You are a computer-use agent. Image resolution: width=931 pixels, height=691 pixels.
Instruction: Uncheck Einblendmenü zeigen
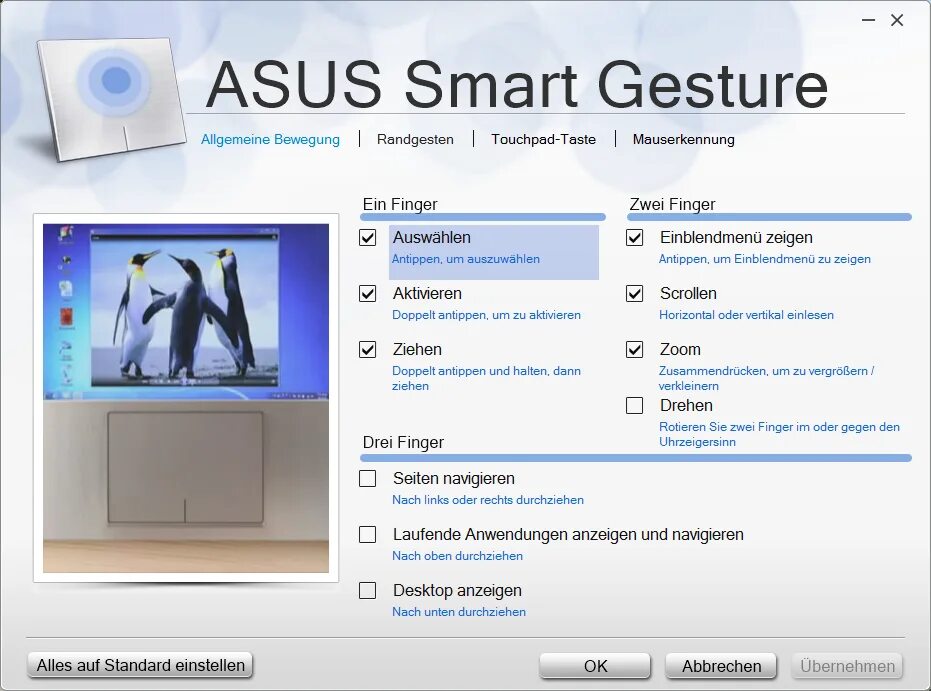pos(635,237)
